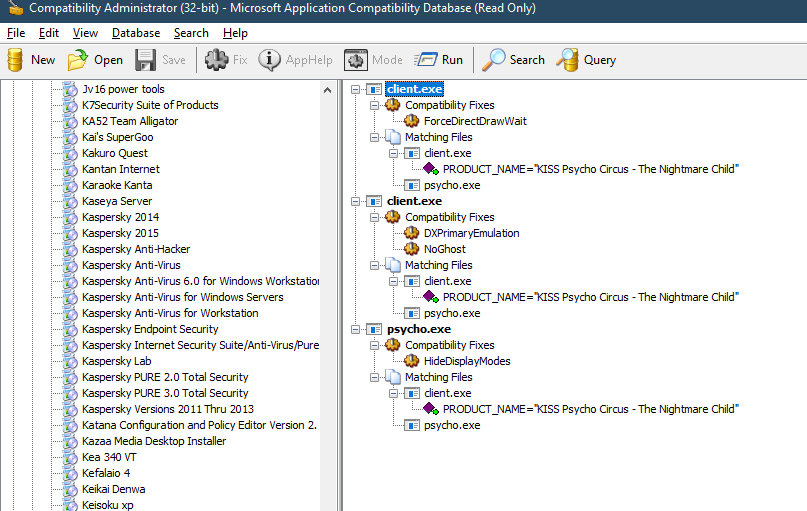807x511 pixels.
Task: Collapse Compatibility Fixes above ForceDirectDrawWait
Action: pos(374,105)
